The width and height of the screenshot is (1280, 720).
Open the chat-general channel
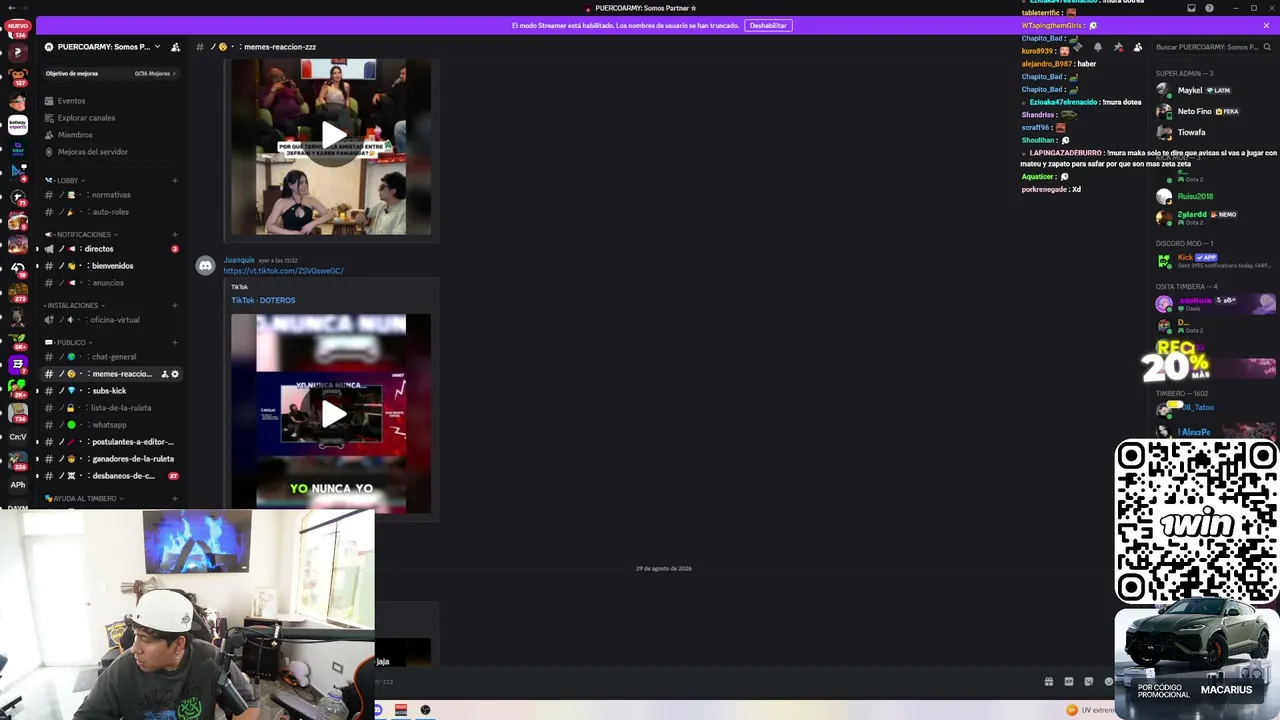click(x=110, y=357)
